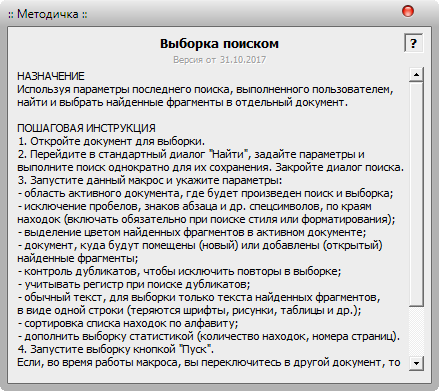The height and width of the screenshot is (391, 439).
Task: Click the line "Используя параметры последнего поиска"
Action: (x=205, y=89)
